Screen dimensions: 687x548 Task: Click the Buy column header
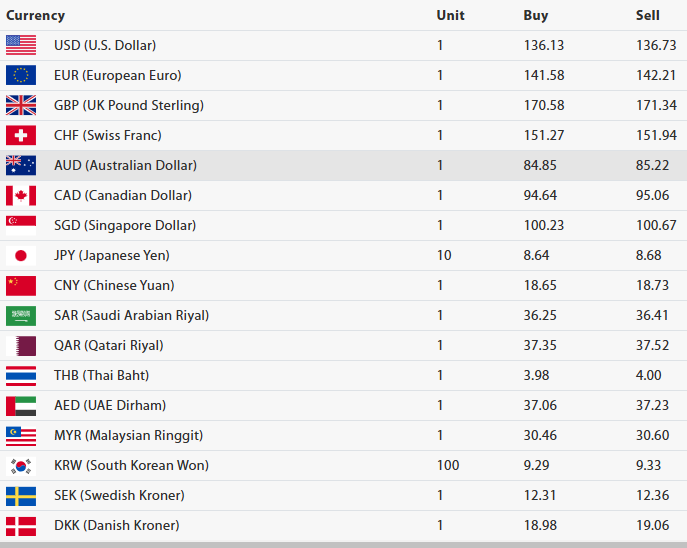click(536, 15)
